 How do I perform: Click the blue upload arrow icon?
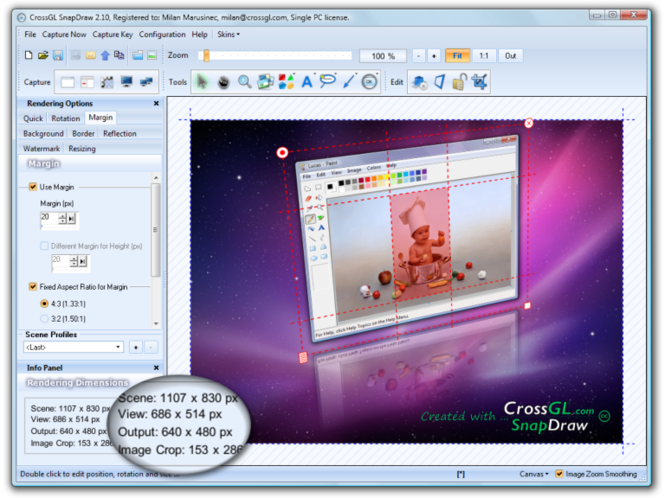(x=105, y=55)
